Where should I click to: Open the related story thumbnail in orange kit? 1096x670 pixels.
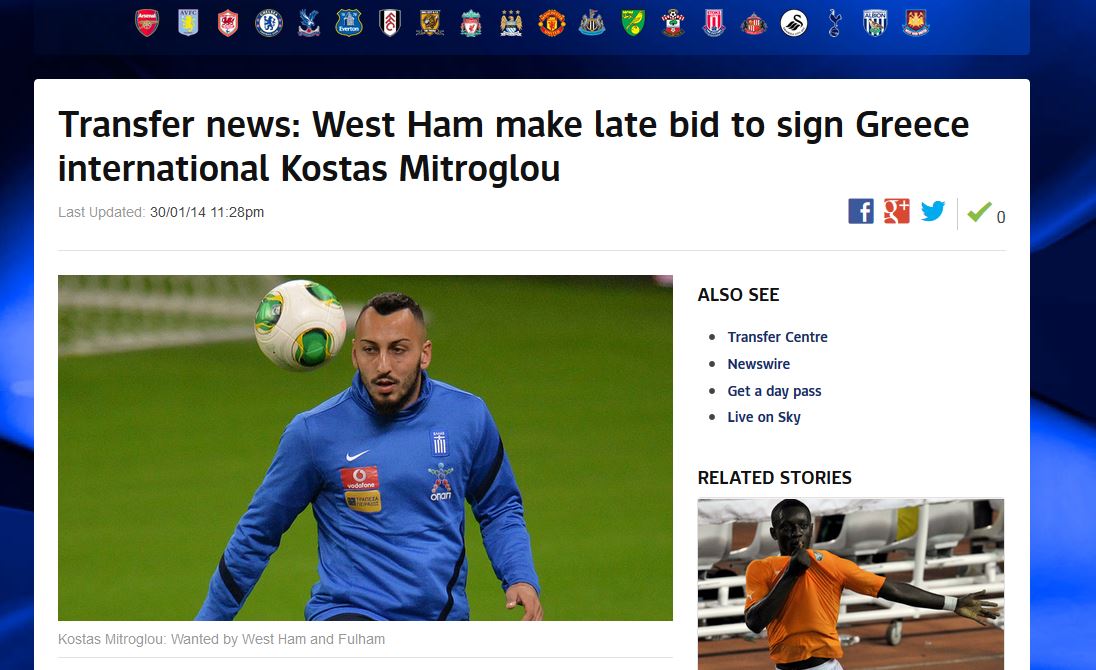click(x=851, y=584)
